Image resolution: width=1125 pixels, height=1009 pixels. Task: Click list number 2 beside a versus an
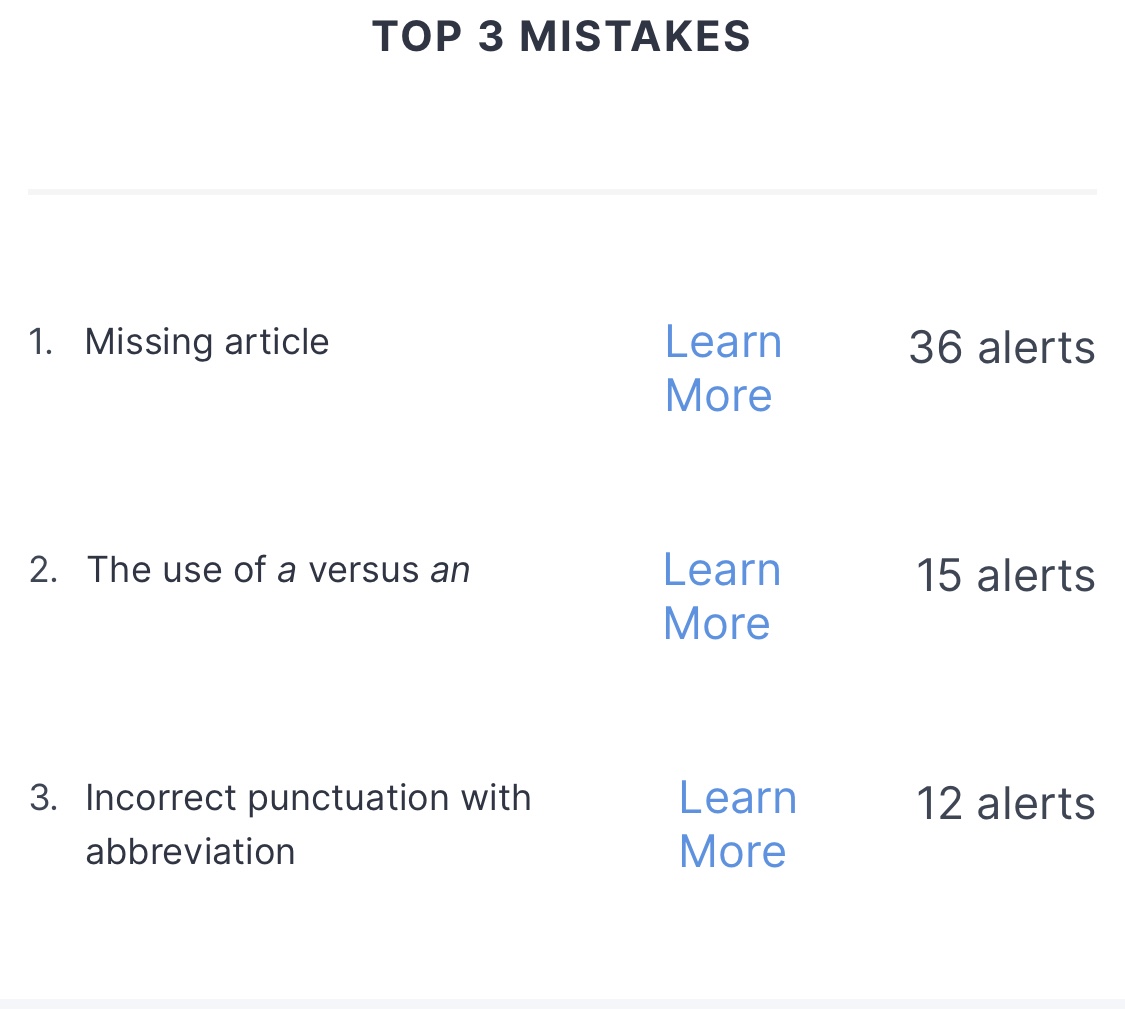[x=42, y=570]
